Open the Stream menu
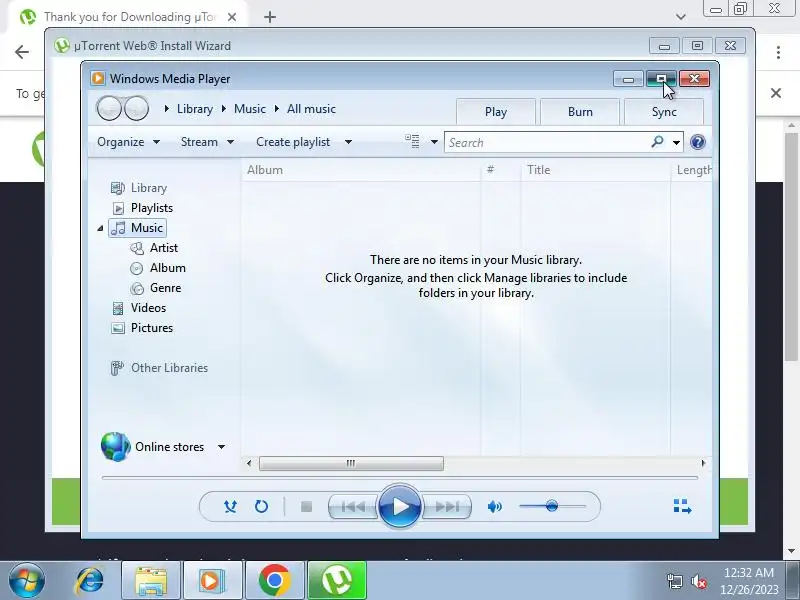The image size is (800, 600). tap(207, 142)
